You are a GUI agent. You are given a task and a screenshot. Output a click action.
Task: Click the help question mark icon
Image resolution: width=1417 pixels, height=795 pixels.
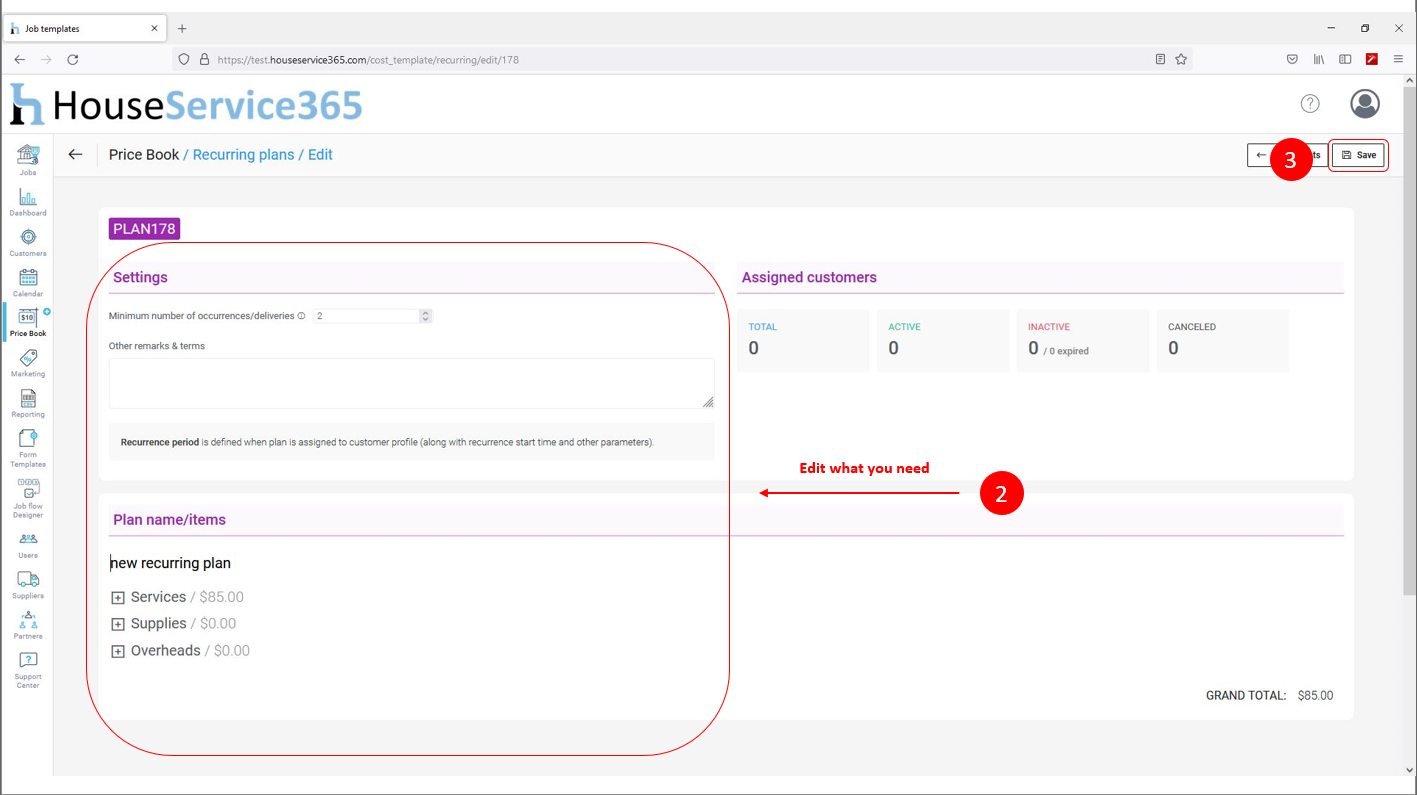point(1310,104)
